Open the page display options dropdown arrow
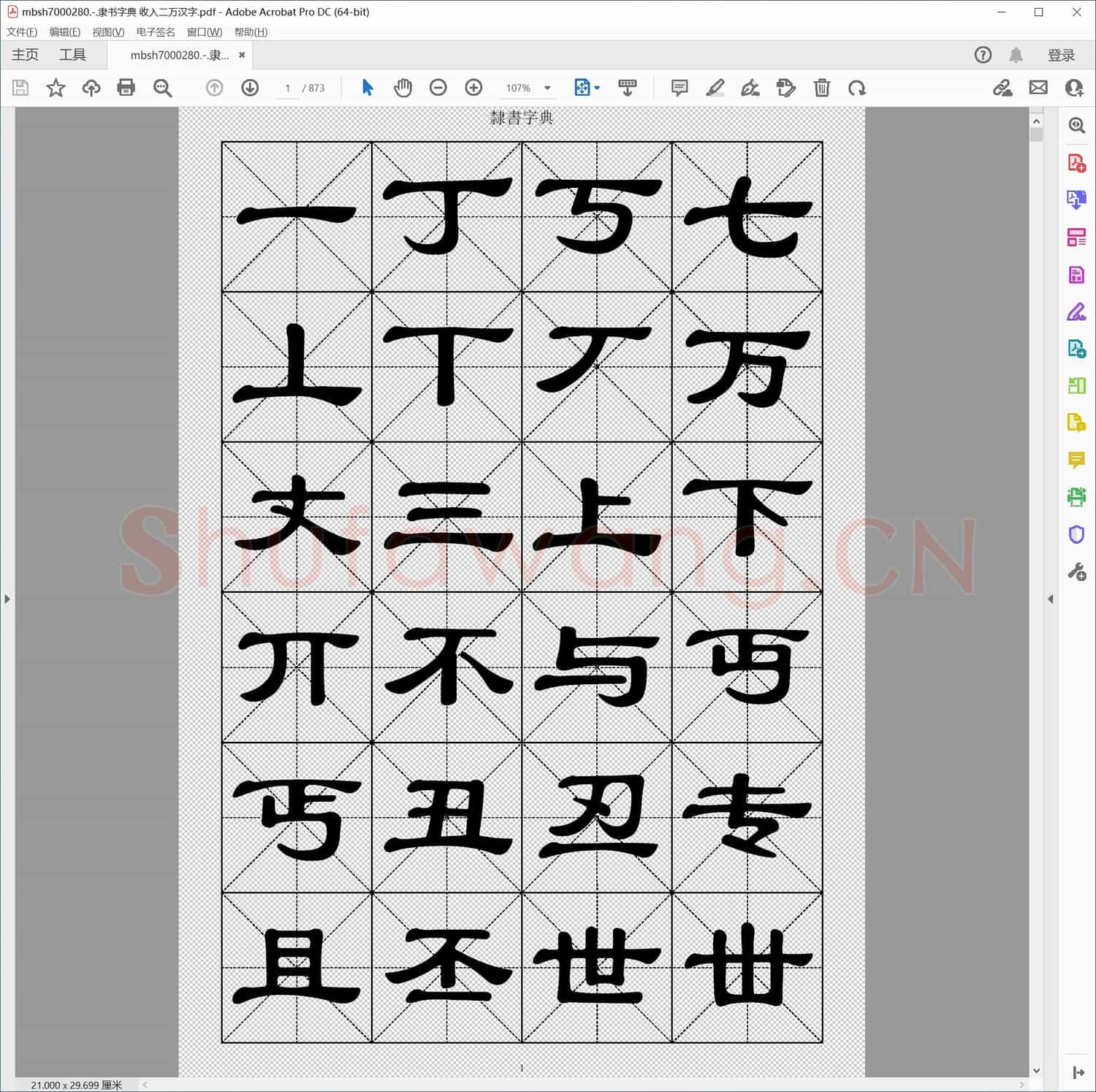1096x1092 pixels. pyautogui.click(x=597, y=88)
